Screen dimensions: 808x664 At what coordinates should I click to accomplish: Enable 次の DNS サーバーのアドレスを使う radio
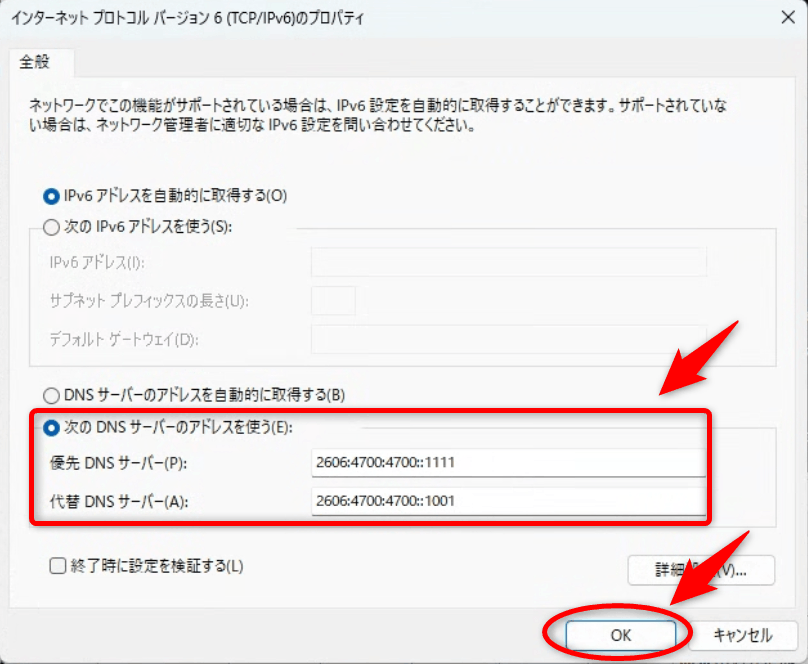52,427
